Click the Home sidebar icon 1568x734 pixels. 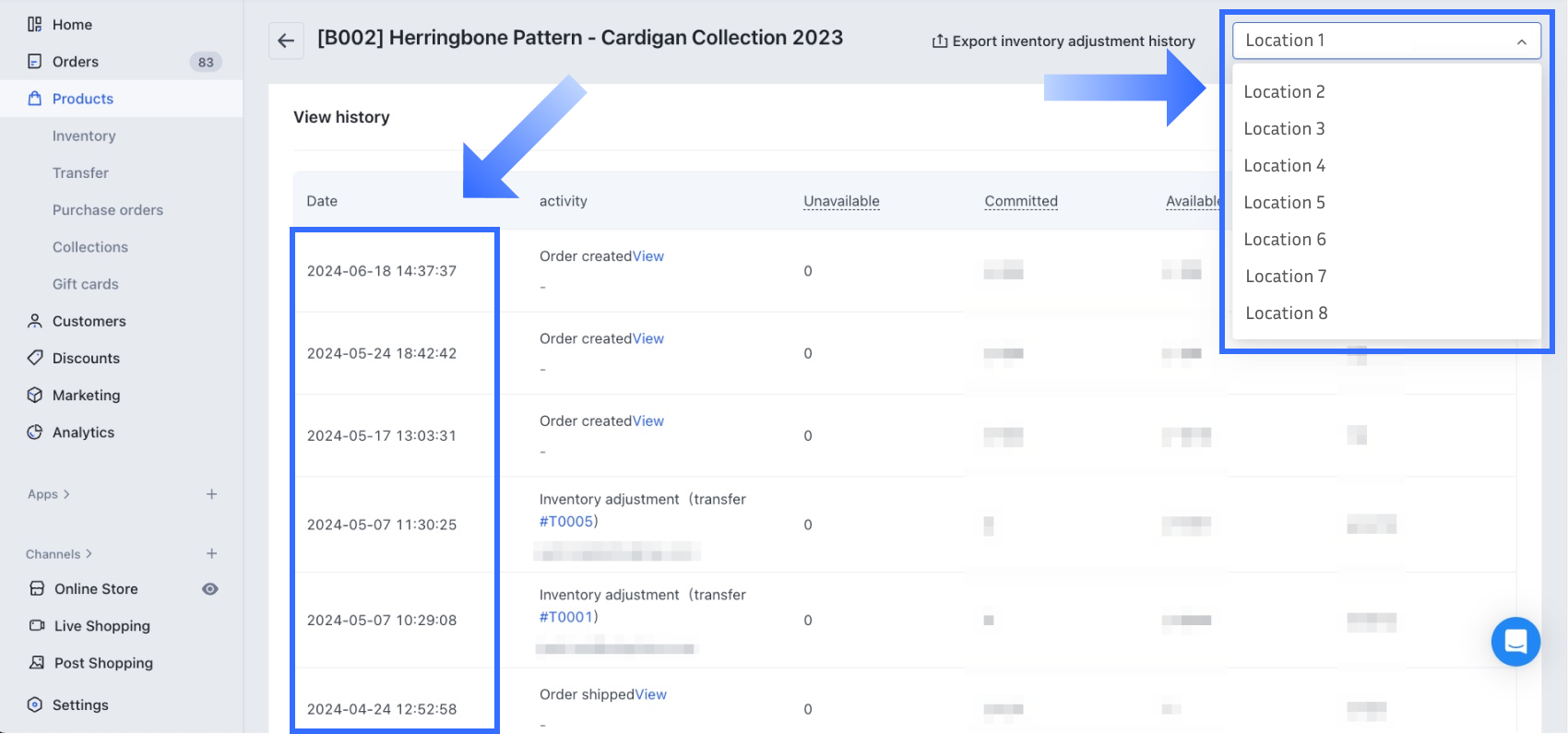(x=35, y=25)
